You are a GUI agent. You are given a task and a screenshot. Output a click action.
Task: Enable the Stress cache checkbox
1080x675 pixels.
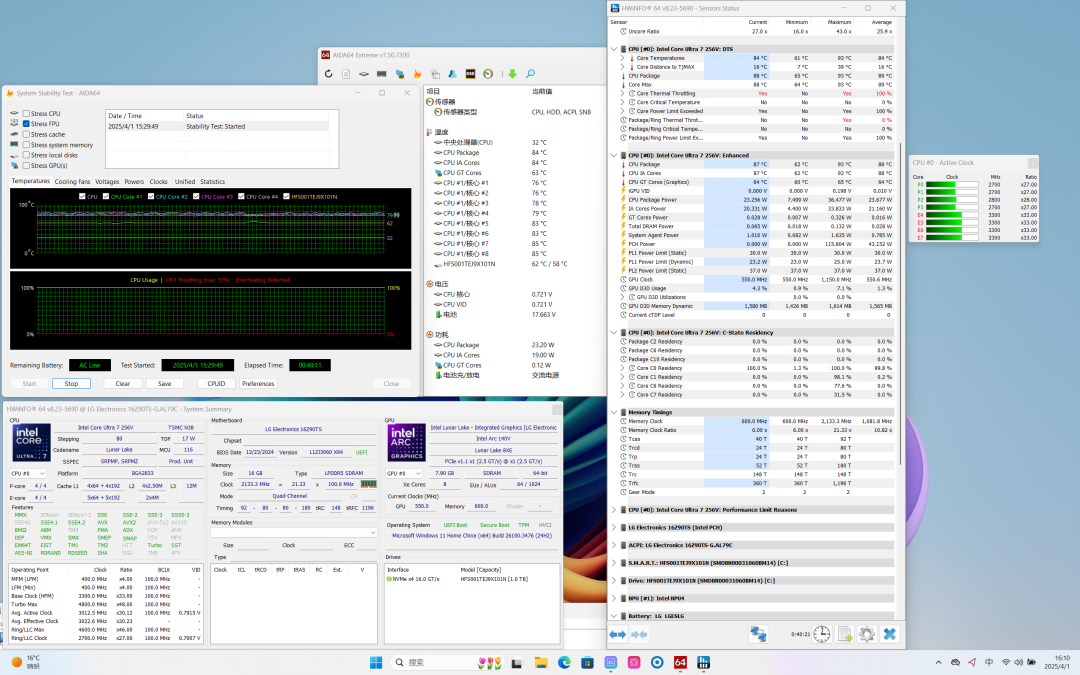26,134
